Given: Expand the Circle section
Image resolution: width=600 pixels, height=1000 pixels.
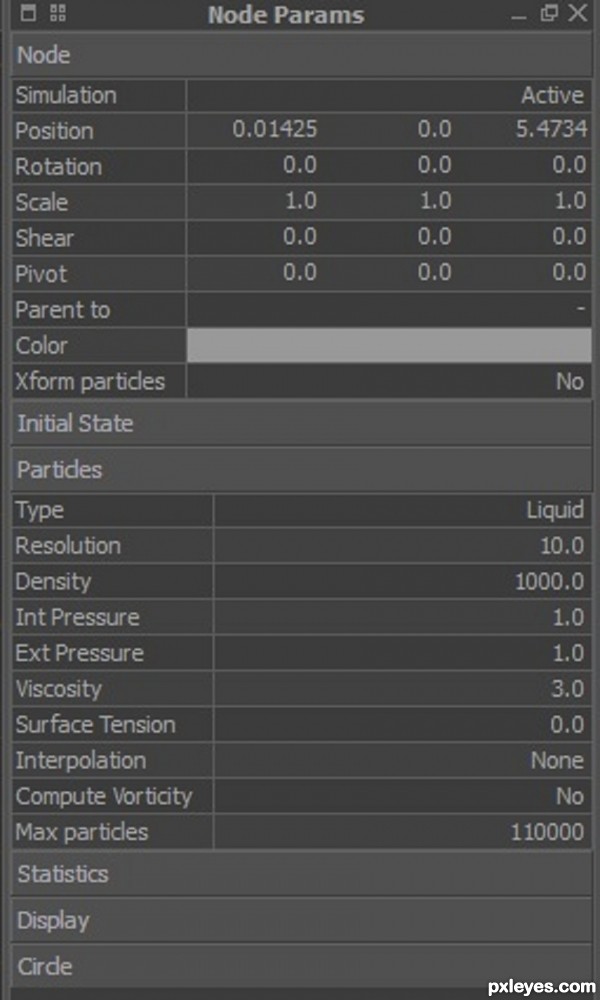Looking at the screenshot, I should [302, 967].
